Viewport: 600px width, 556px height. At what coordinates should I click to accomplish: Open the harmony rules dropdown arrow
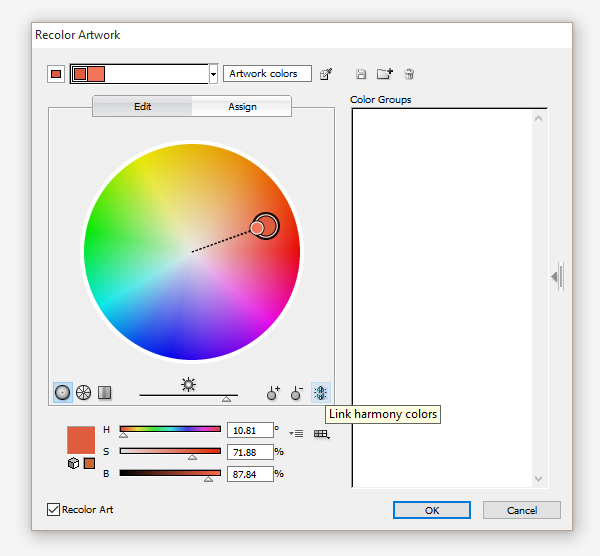pos(213,74)
